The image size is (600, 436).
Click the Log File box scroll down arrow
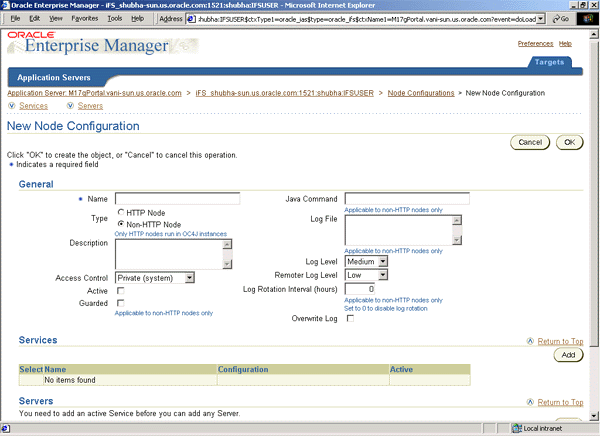457,240
